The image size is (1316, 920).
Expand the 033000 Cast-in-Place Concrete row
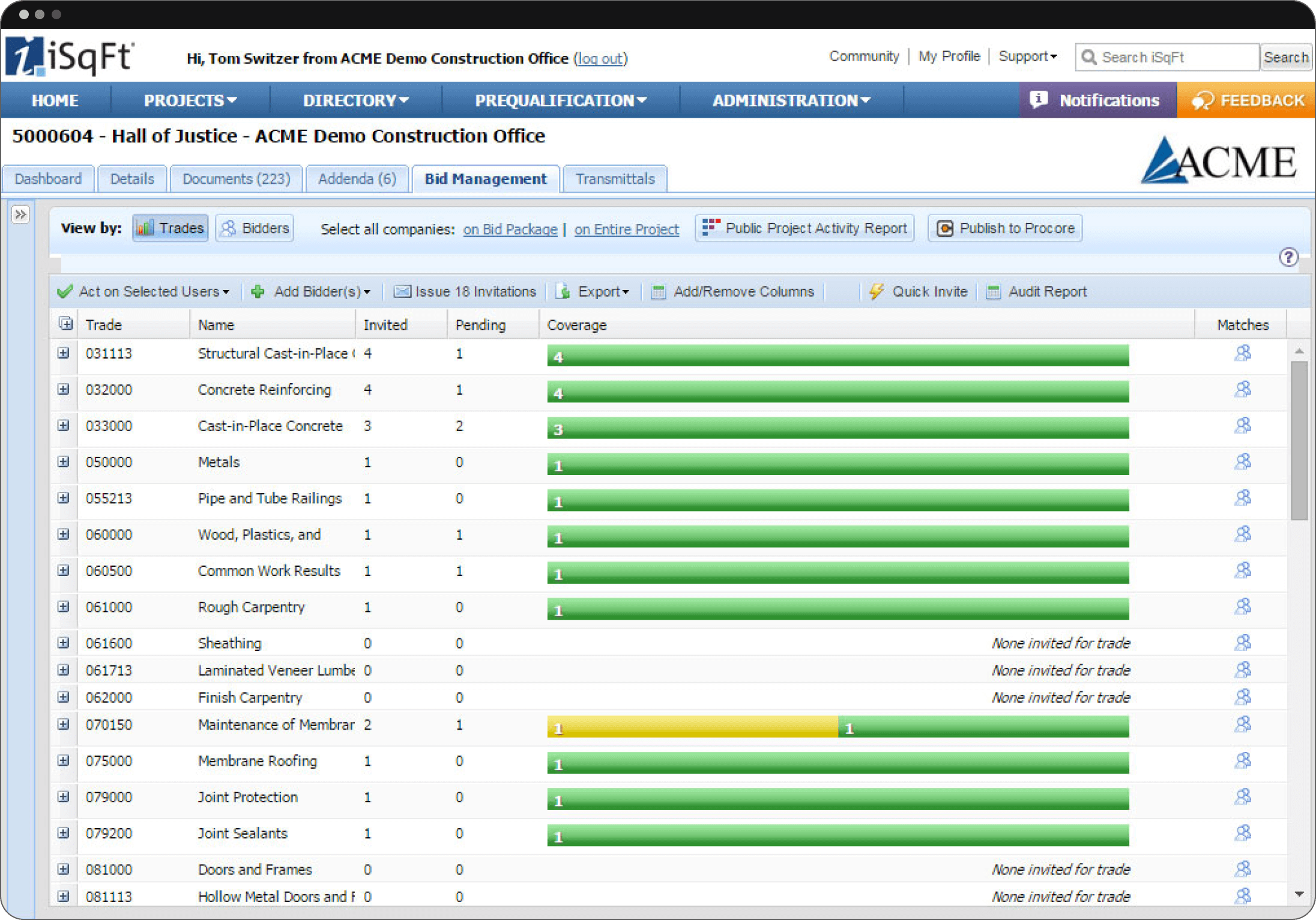(x=63, y=426)
